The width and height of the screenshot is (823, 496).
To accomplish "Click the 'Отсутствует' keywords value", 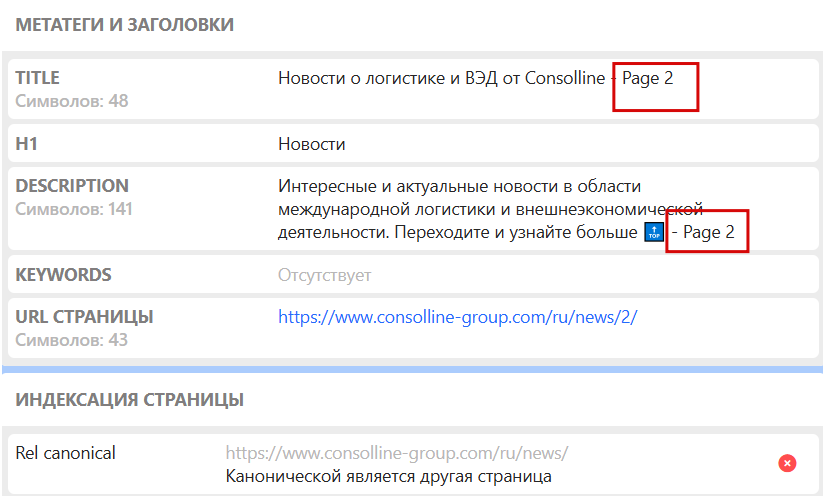I will click(324, 275).
